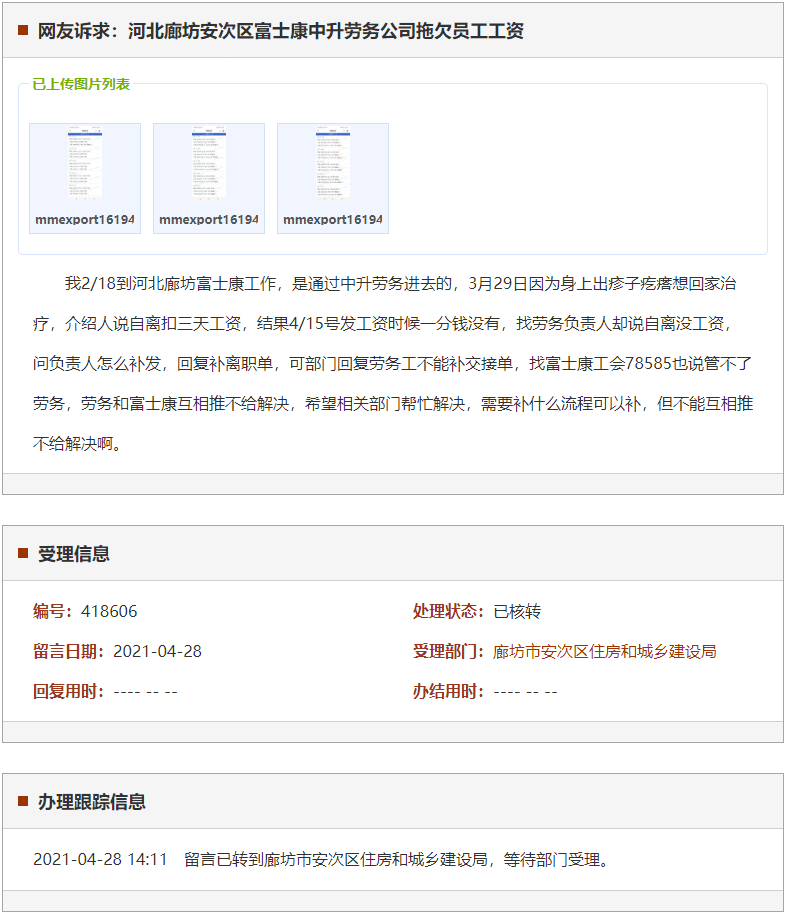786x914 pixels.
Task: Click the 处理状态 field label
Action: [x=448, y=611]
